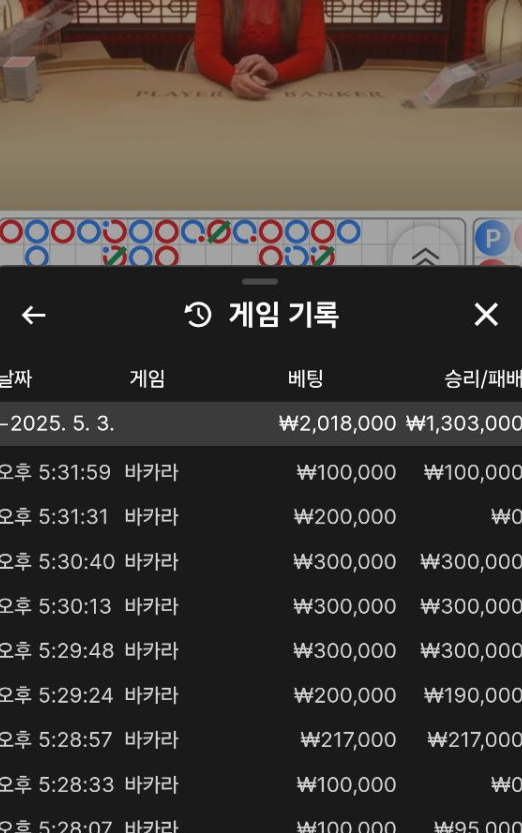Viewport: 522px width, 833px height.
Task: Tap the sheet handle bar above the title
Action: coord(260,281)
